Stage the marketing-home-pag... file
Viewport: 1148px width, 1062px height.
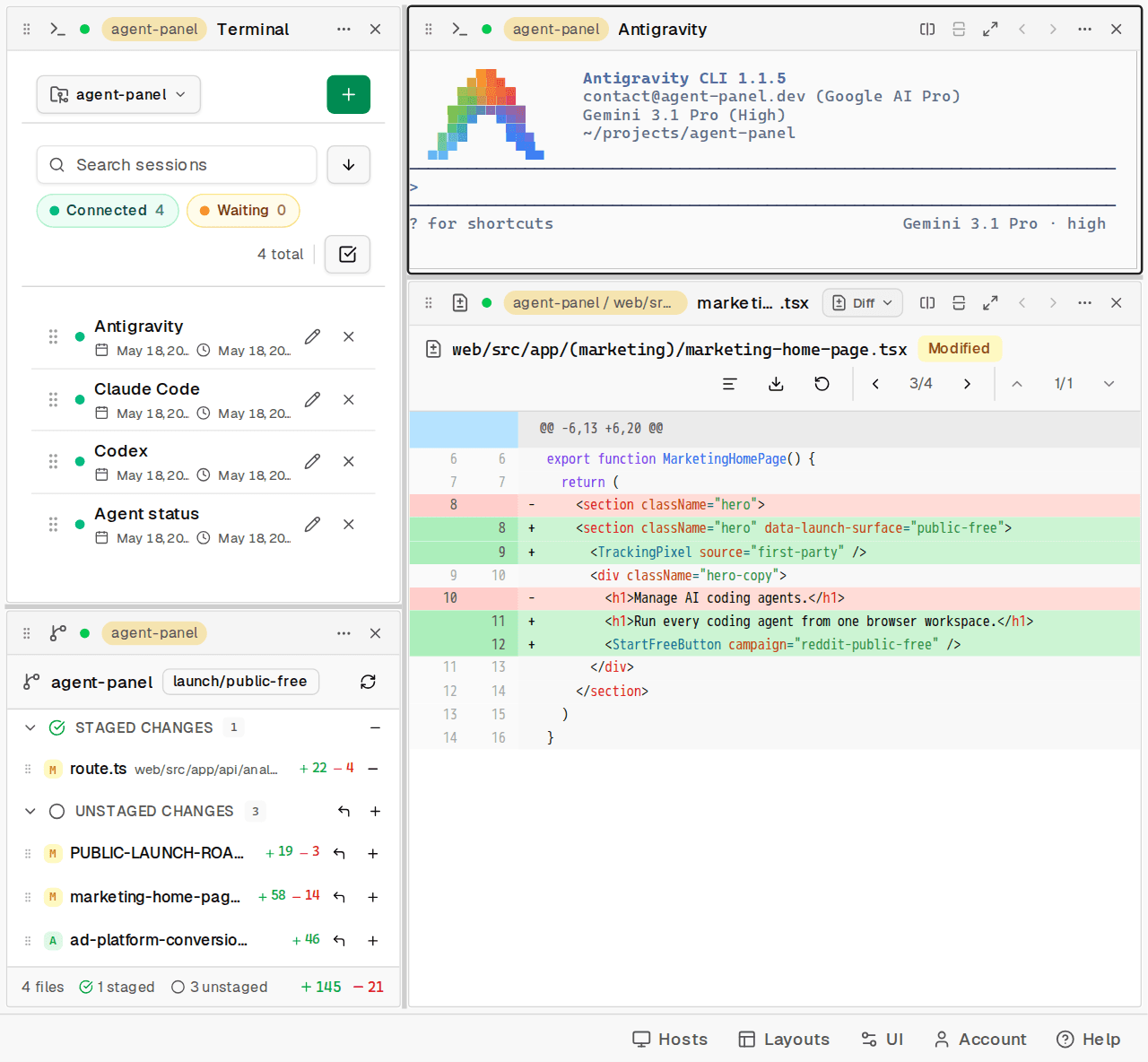(373, 897)
